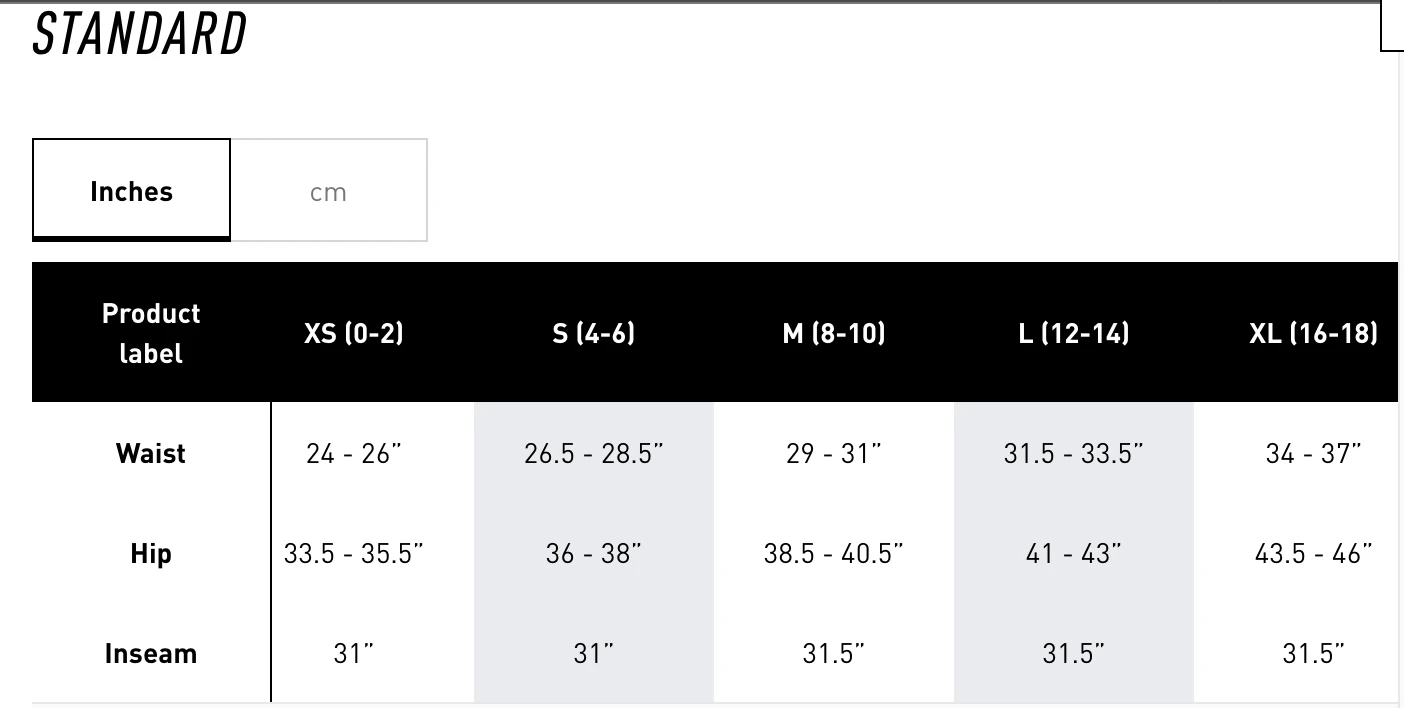The height and width of the screenshot is (708, 1404).
Task: Click the Waist row label
Action: pyautogui.click(x=151, y=453)
